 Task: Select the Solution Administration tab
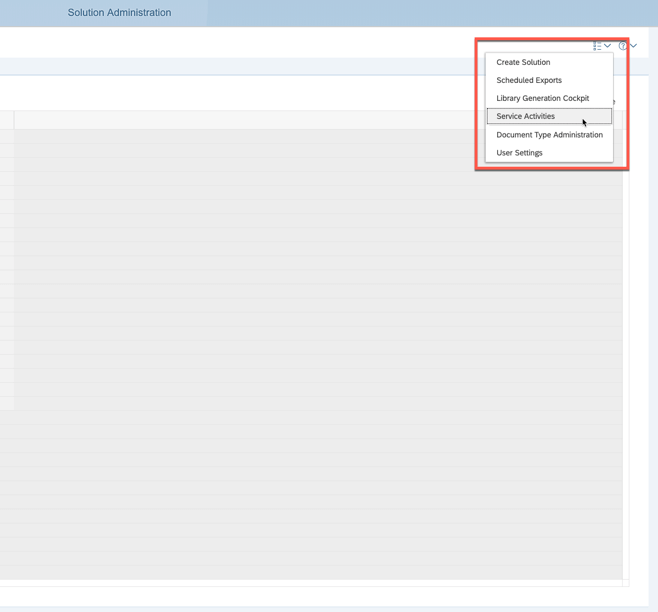(x=120, y=13)
